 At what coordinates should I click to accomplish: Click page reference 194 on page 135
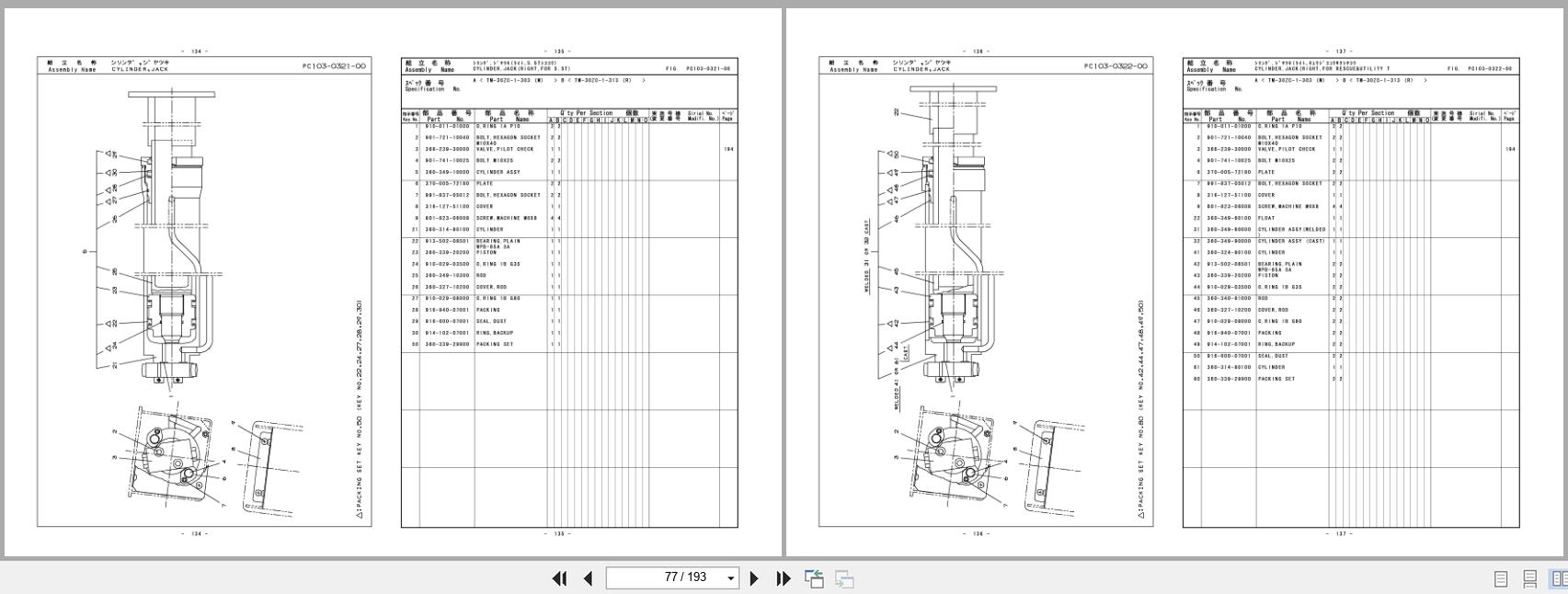(728, 149)
